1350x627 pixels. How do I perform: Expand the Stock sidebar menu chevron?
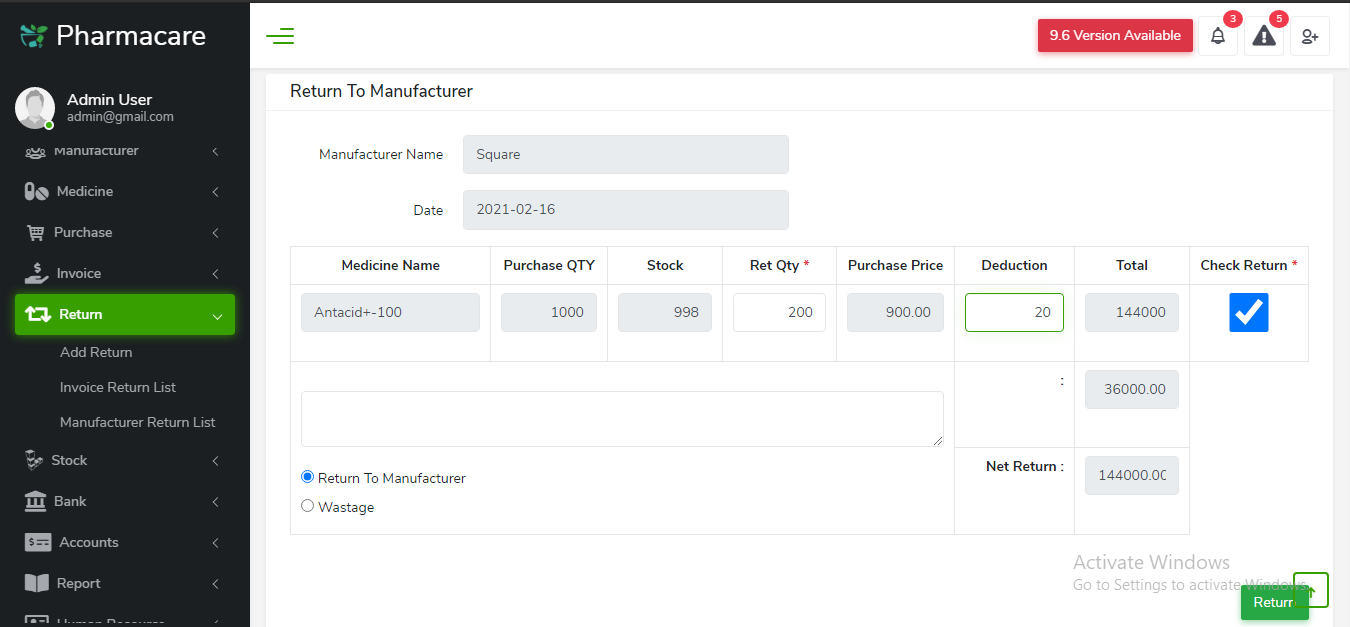[x=216, y=461]
